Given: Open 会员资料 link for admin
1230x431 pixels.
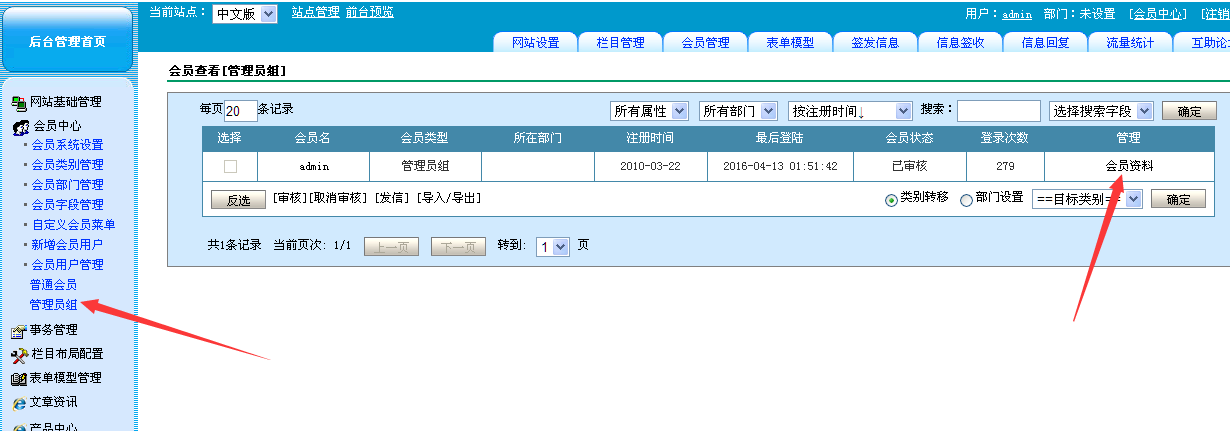Looking at the screenshot, I should [1128, 166].
